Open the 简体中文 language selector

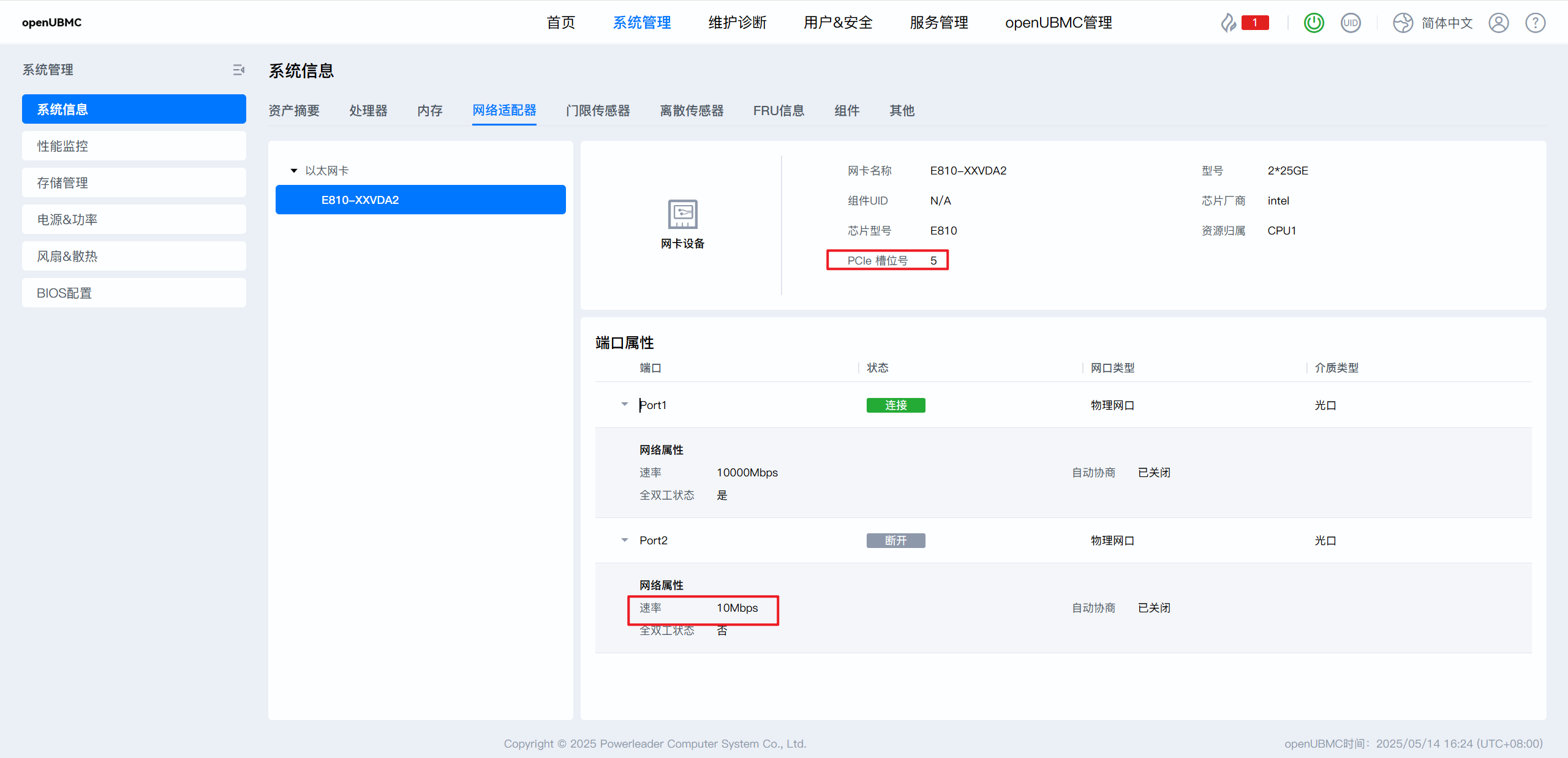tap(1447, 23)
